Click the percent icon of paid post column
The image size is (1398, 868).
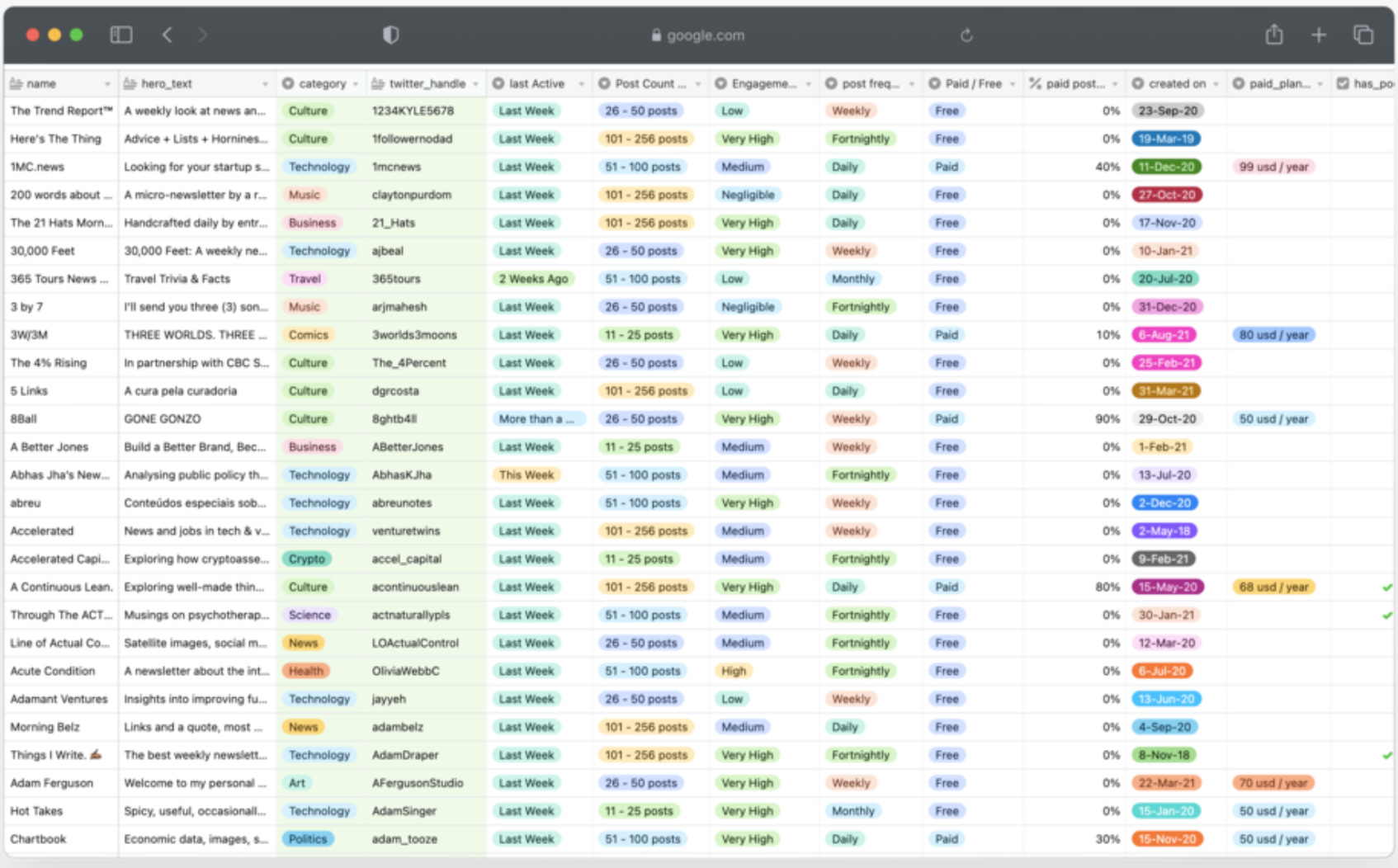(1035, 83)
